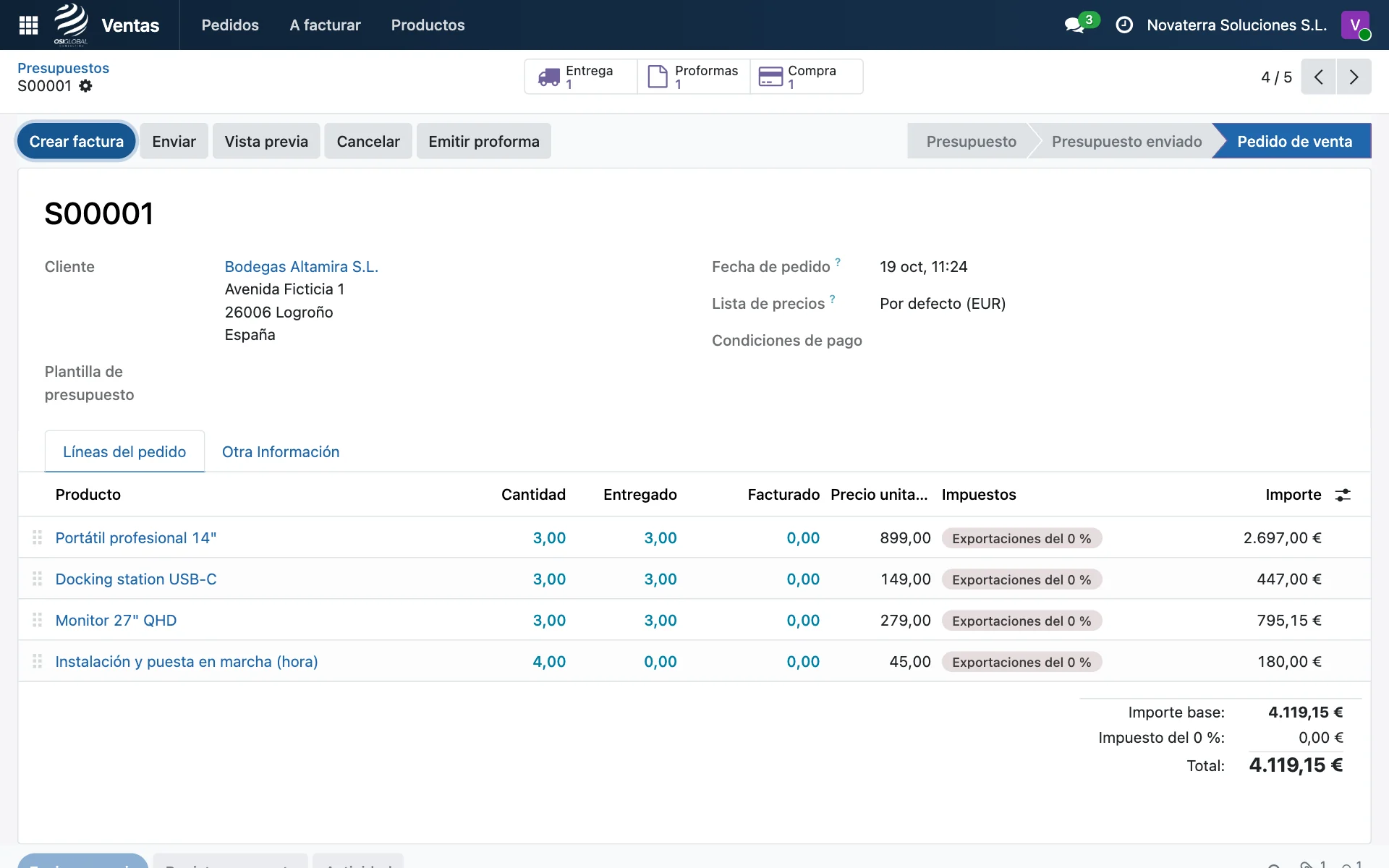This screenshot has height=868, width=1389.
Task: Click unit price 899,00
Action: 905,537
